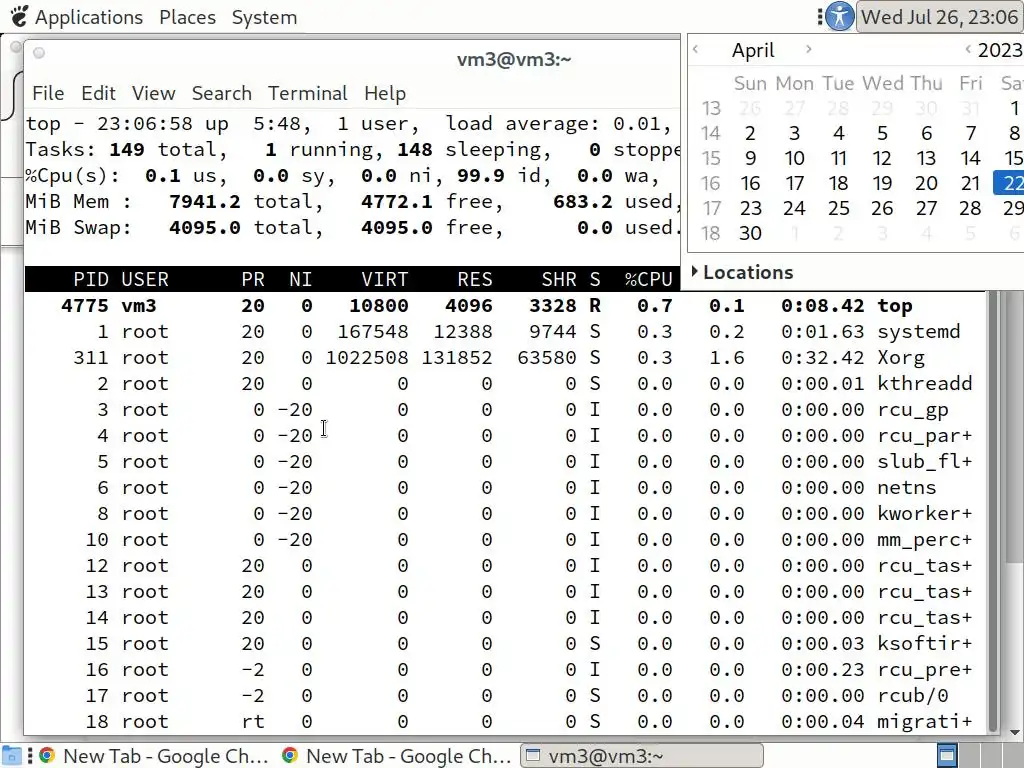Click the 'Xorg' process name

[x=901, y=358]
